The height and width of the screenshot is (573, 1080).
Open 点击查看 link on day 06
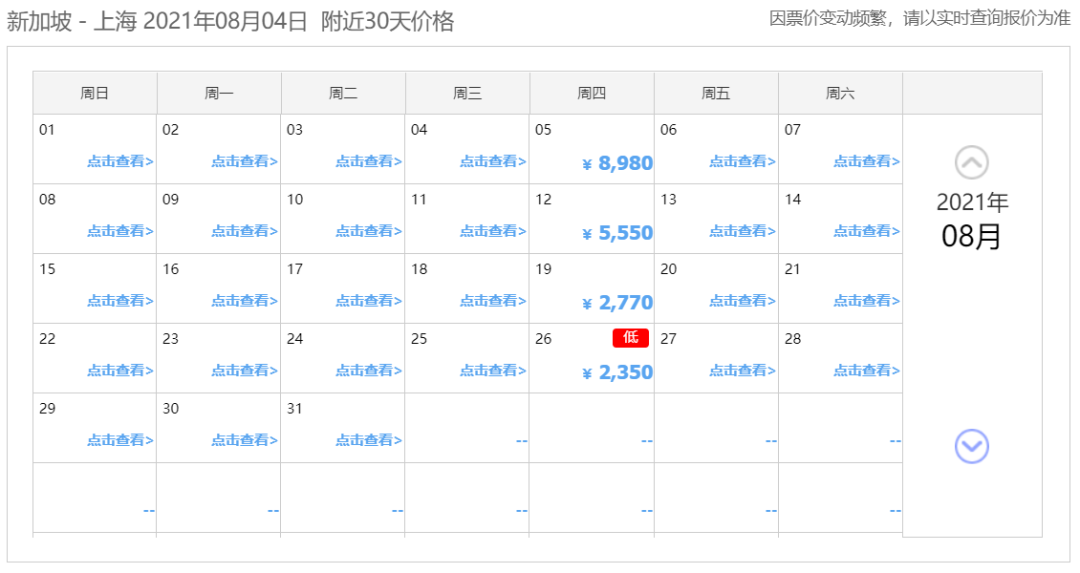[742, 161]
